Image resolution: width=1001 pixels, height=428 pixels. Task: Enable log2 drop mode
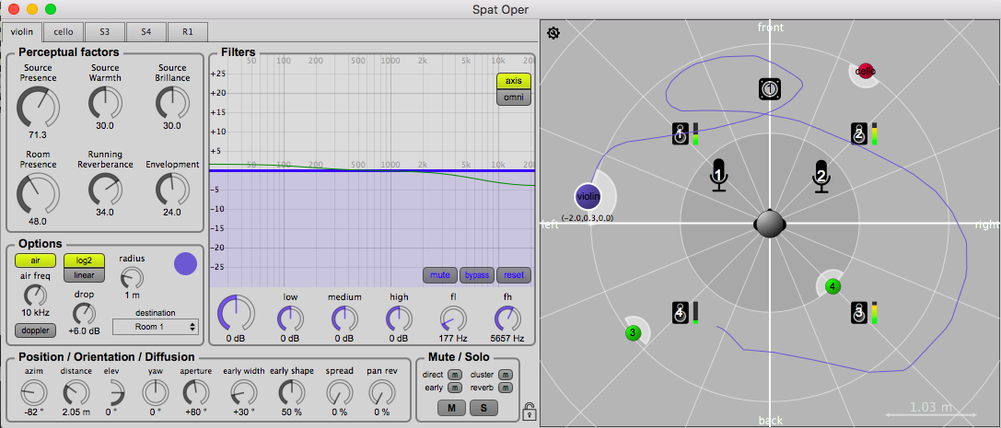point(84,260)
